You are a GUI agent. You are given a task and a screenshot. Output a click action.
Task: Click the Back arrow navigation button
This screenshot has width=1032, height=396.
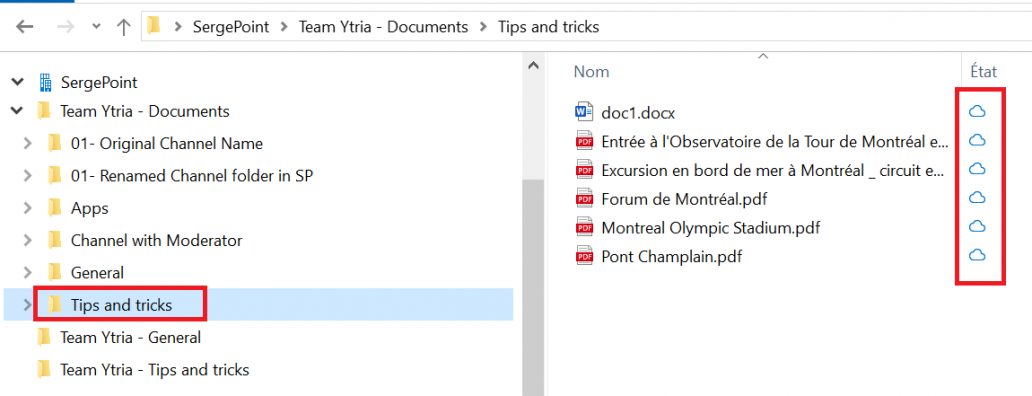pos(24,27)
